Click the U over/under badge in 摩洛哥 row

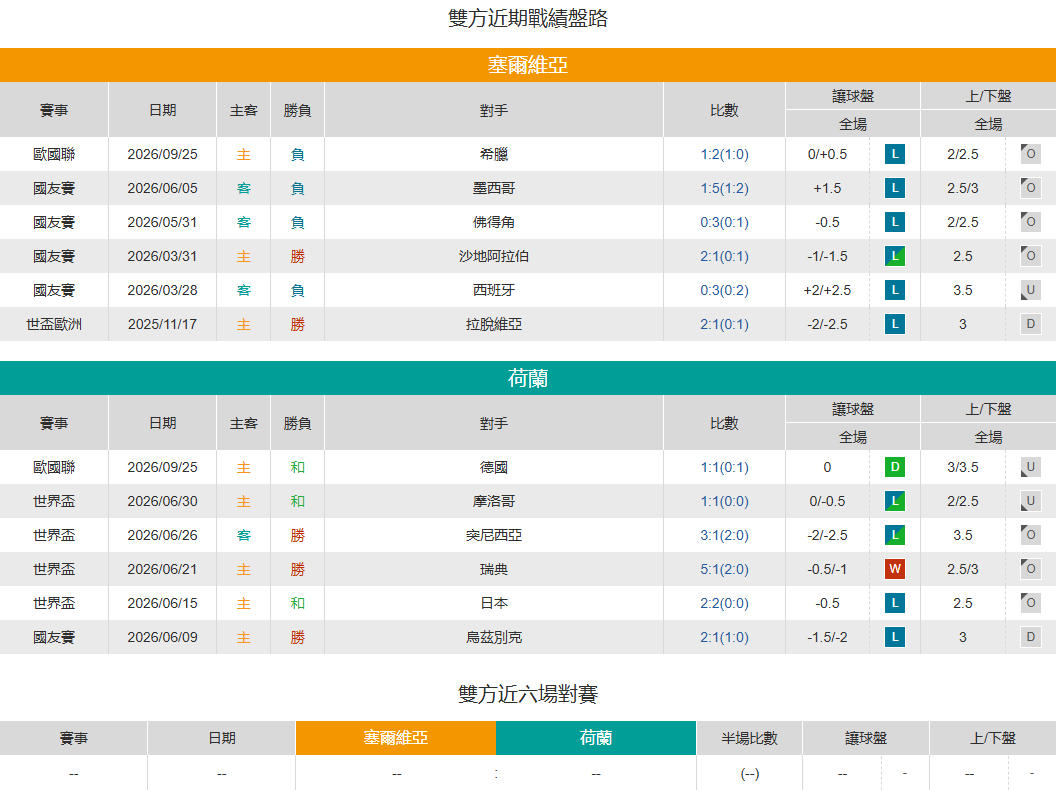[x=1030, y=501]
